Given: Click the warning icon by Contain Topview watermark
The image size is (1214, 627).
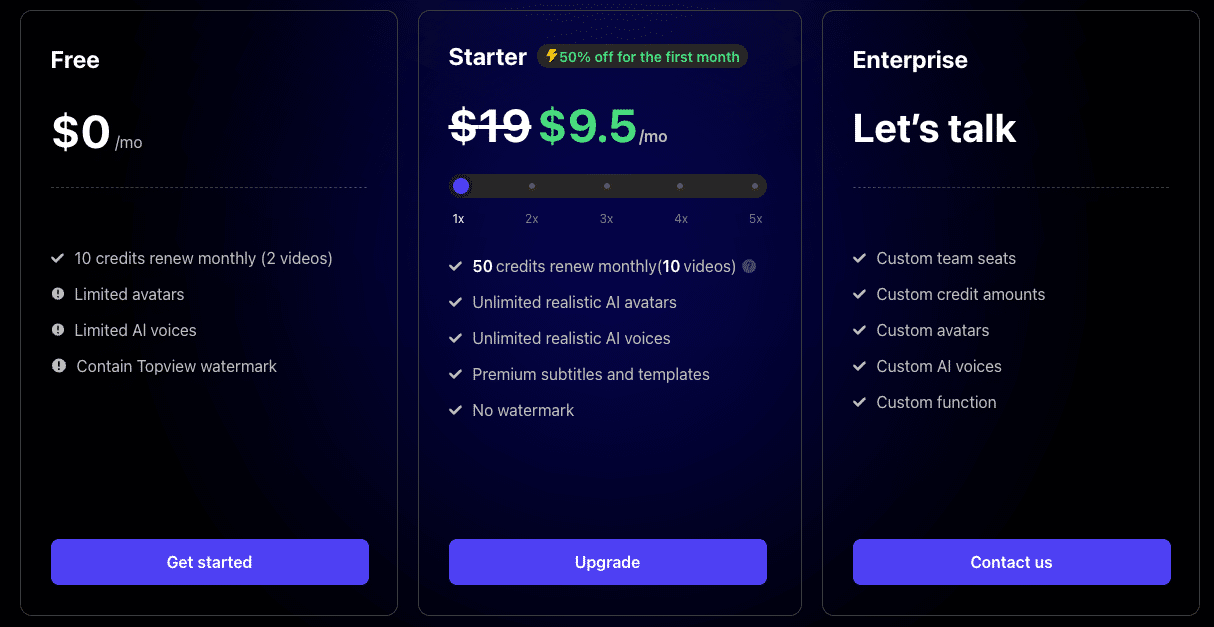Looking at the screenshot, I should click(58, 366).
